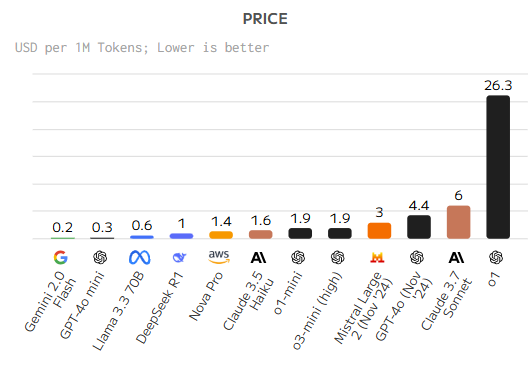529x371 pixels.
Task: Click the OpenAI logo above o1
Action: (496, 258)
